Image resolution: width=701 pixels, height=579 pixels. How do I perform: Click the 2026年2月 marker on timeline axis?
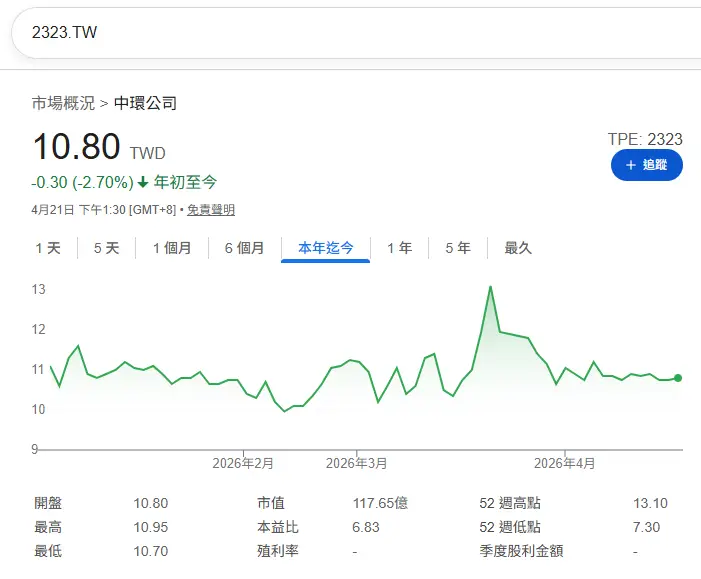tap(243, 463)
